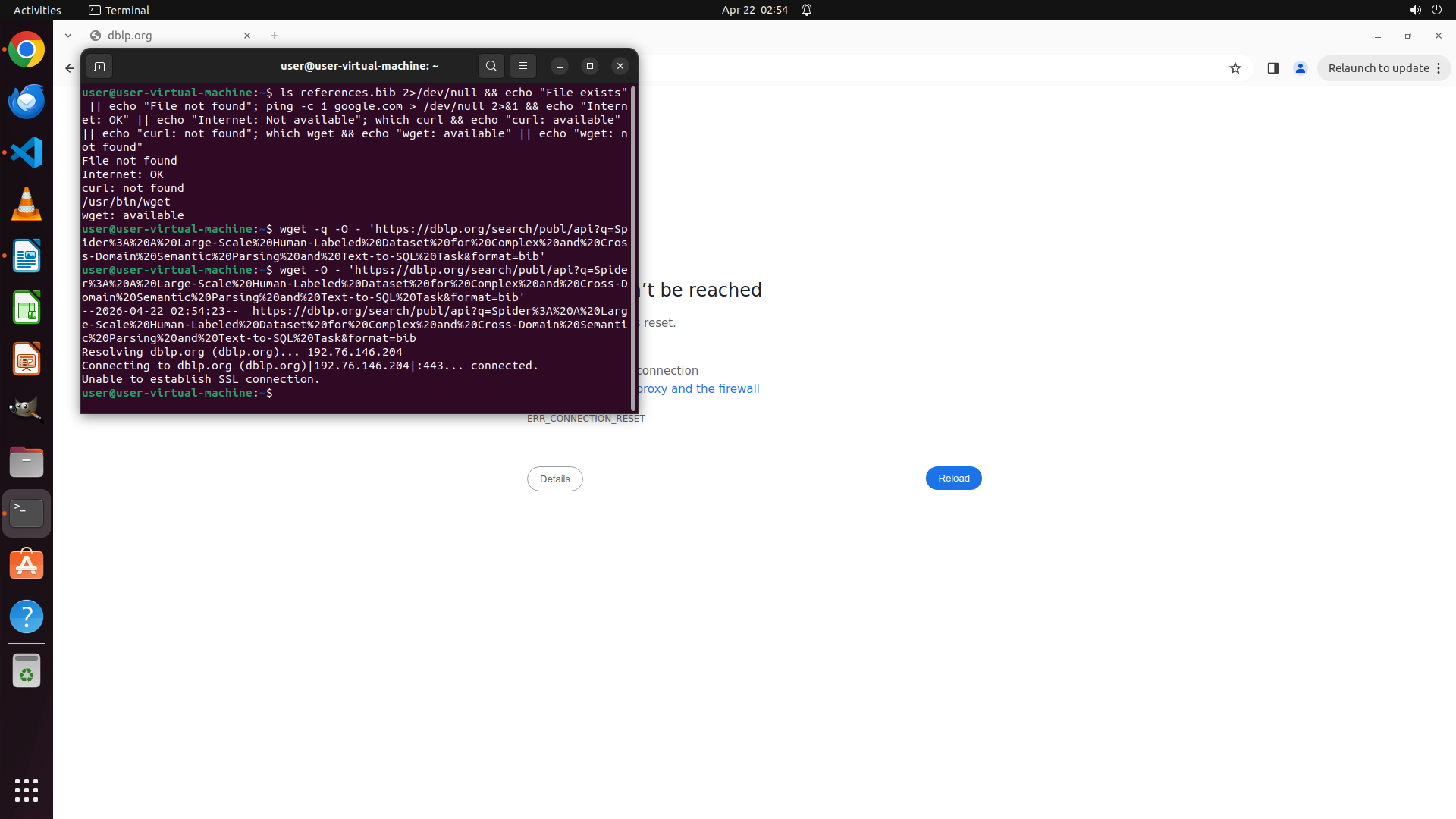This screenshot has height=819, width=1456.
Task: Click the Details button on error page
Action: tap(554, 479)
